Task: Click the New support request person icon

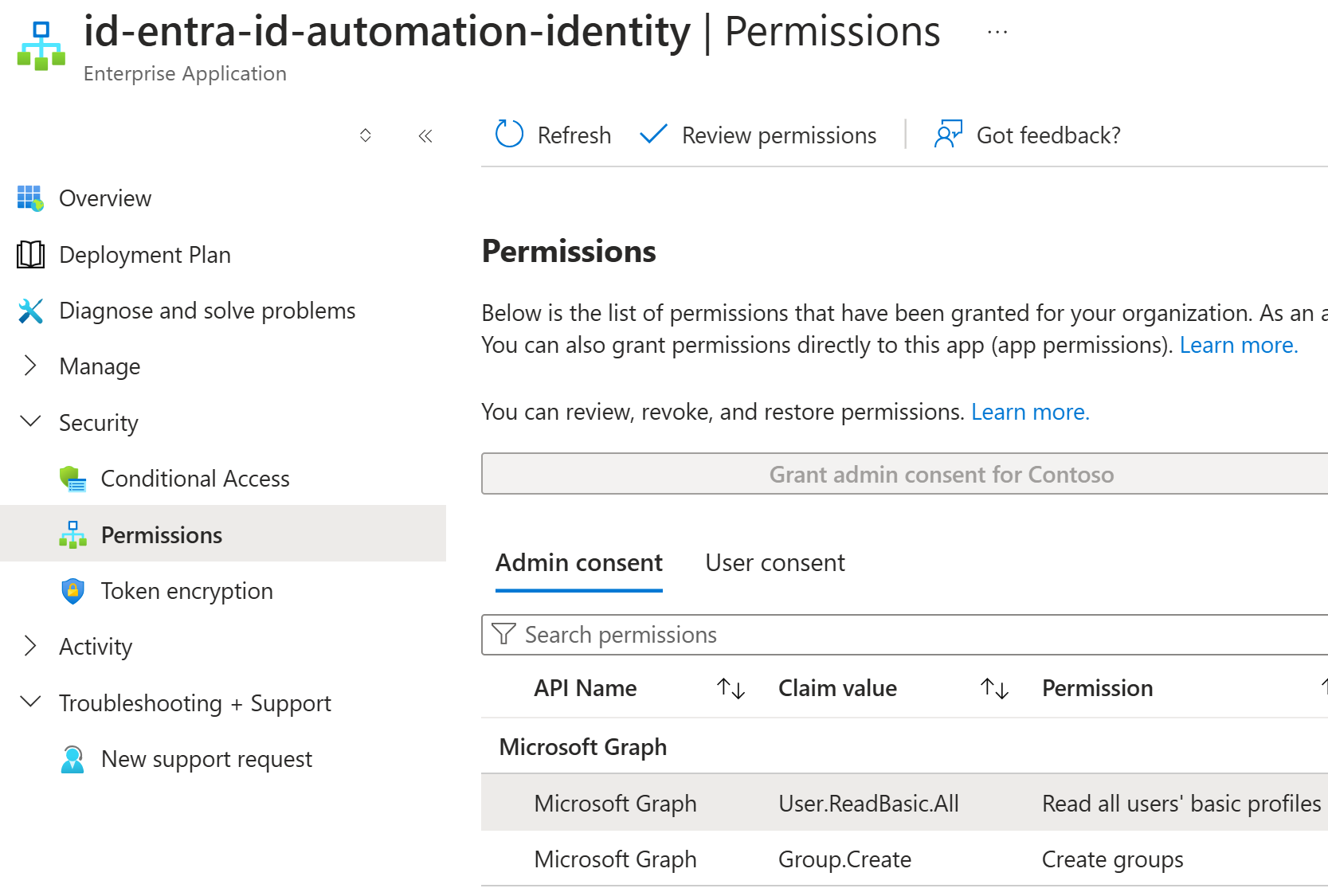Action: point(72,759)
